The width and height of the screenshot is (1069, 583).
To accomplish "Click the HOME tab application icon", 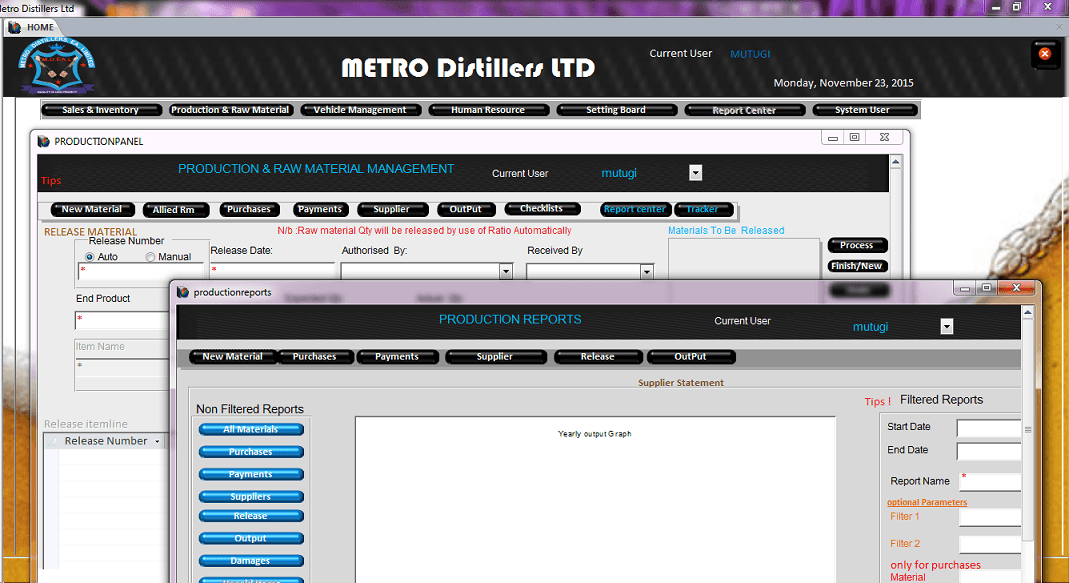I will click(x=14, y=27).
